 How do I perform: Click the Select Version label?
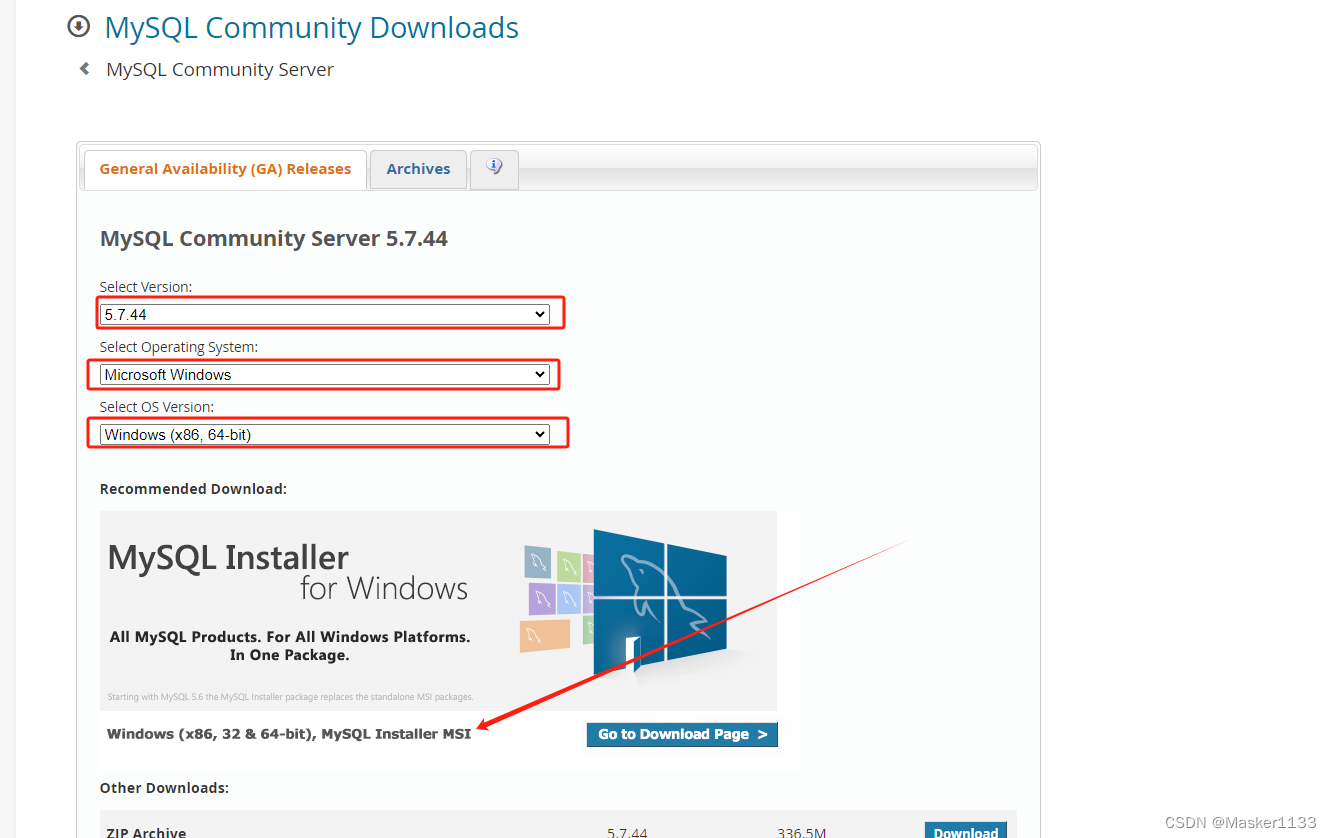(146, 287)
